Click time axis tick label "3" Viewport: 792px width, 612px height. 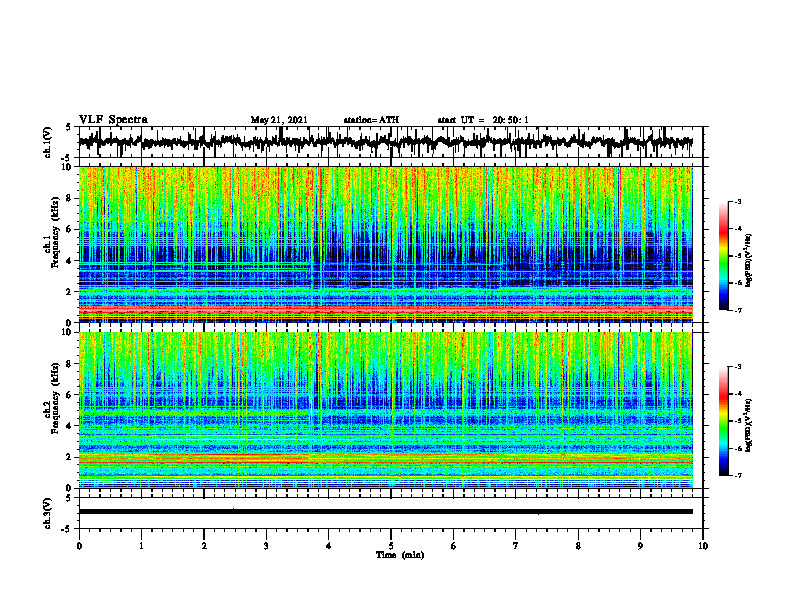pyautogui.click(x=266, y=546)
